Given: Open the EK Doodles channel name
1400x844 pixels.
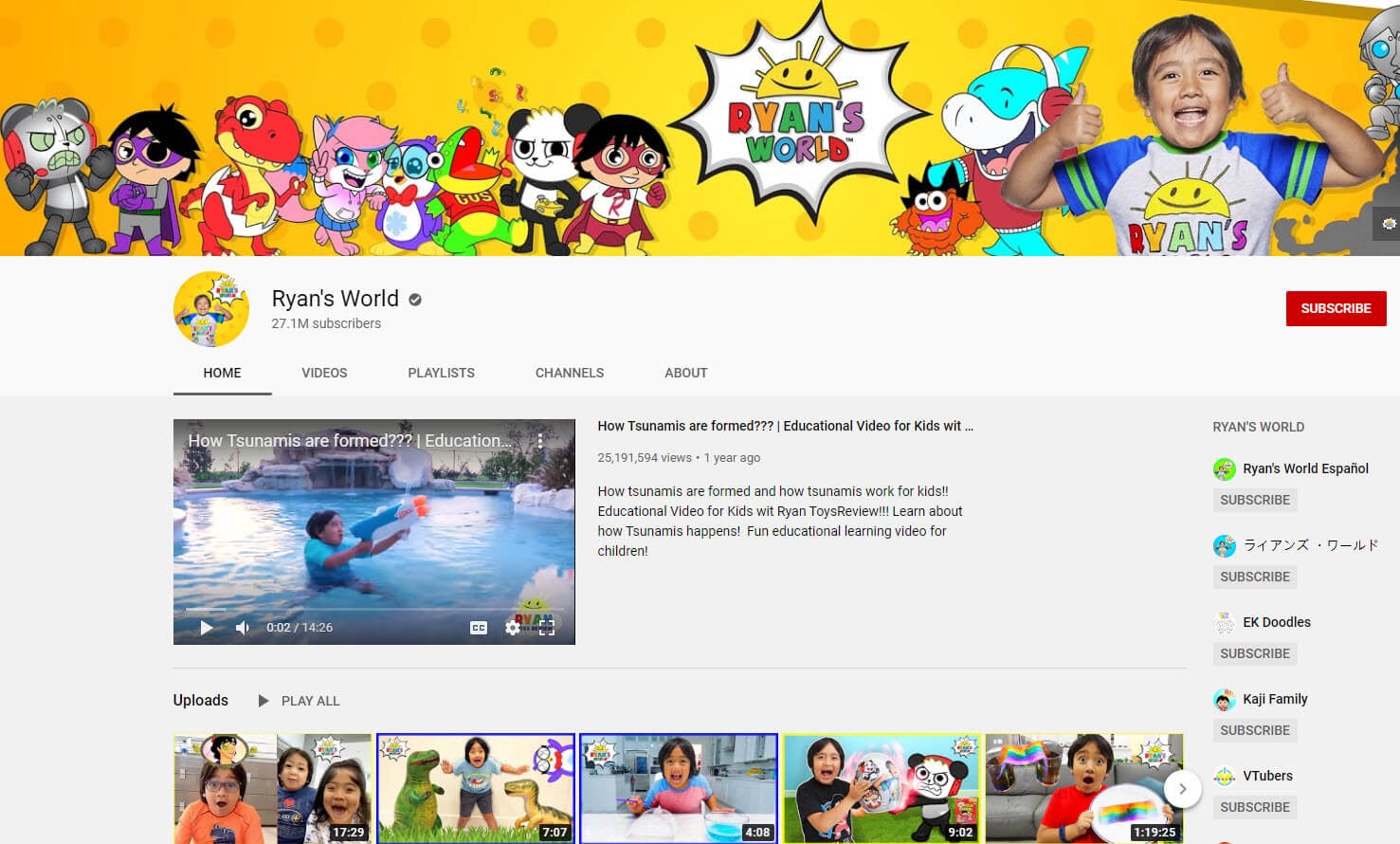Looking at the screenshot, I should (x=1277, y=622).
